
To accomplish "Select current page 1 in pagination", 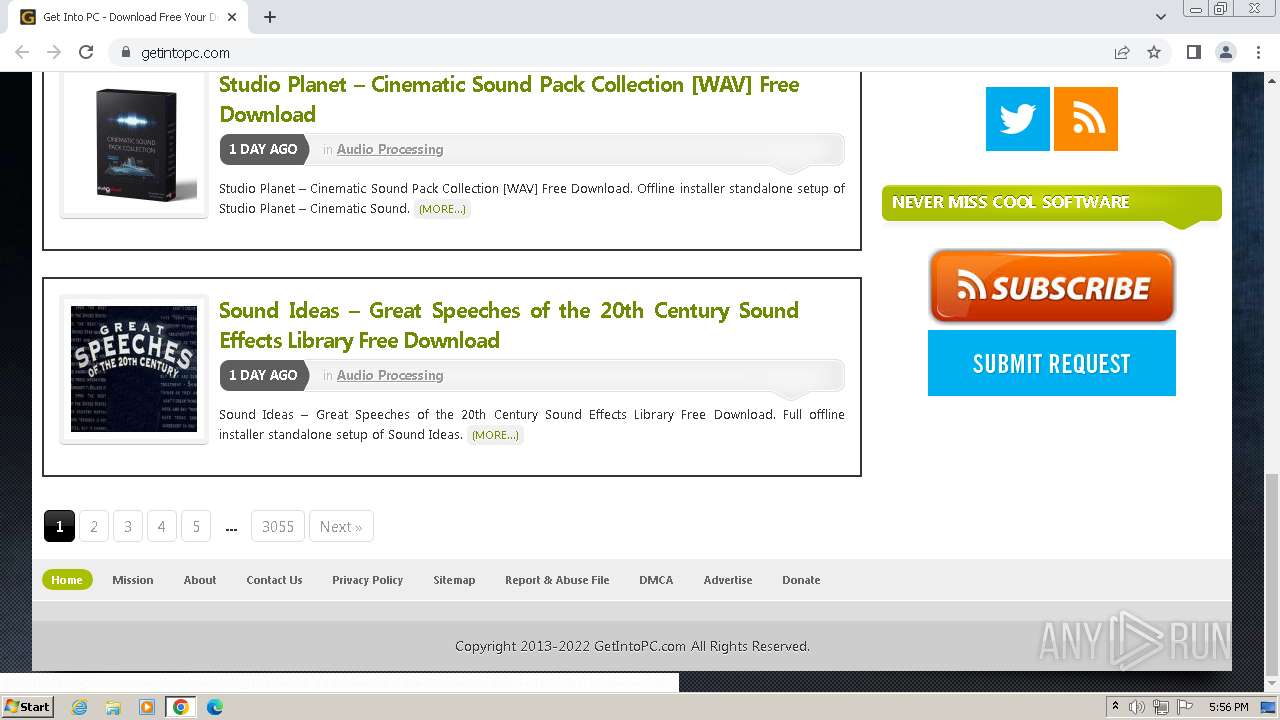I will [59, 526].
